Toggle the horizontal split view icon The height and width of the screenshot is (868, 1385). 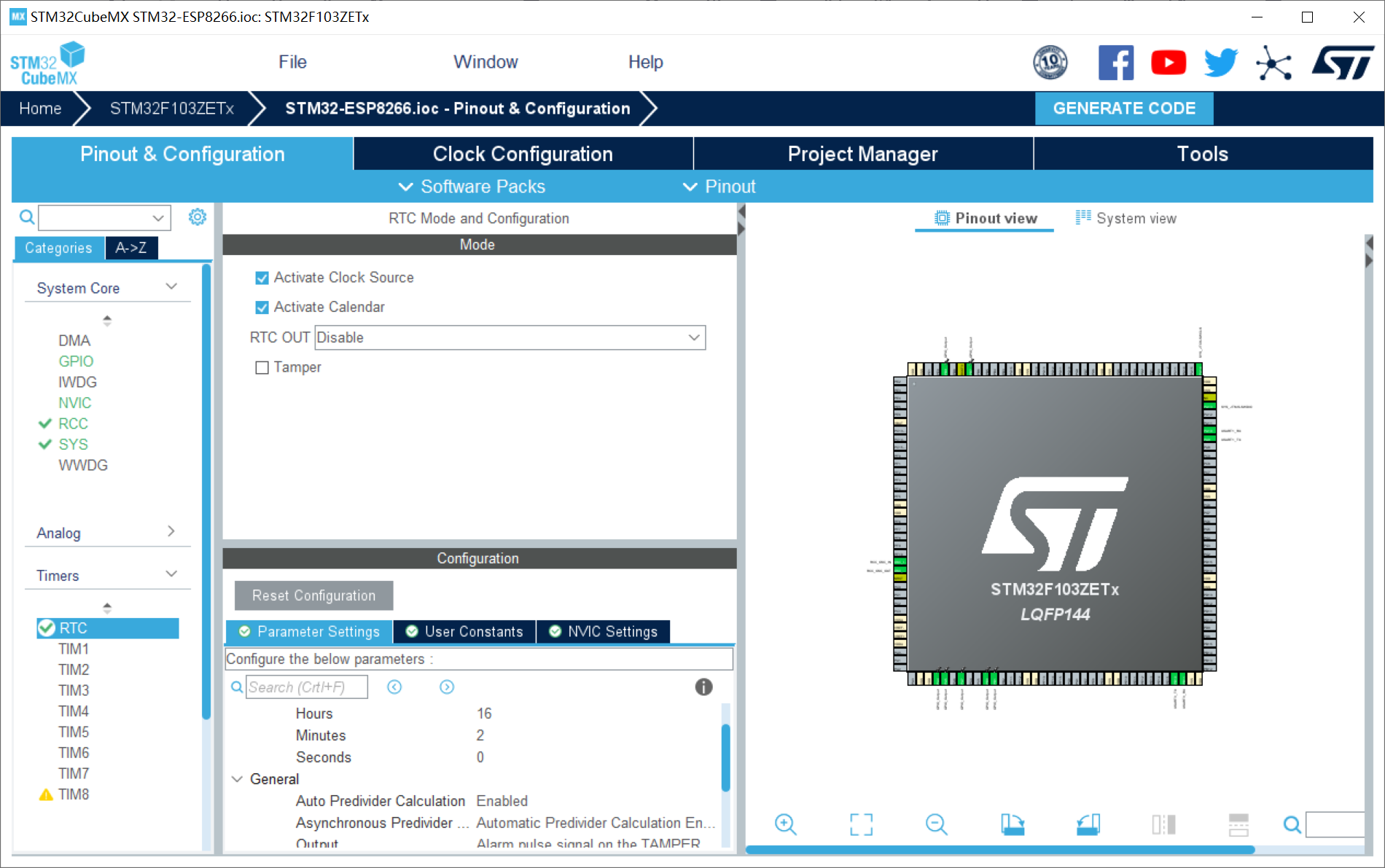click(1238, 824)
